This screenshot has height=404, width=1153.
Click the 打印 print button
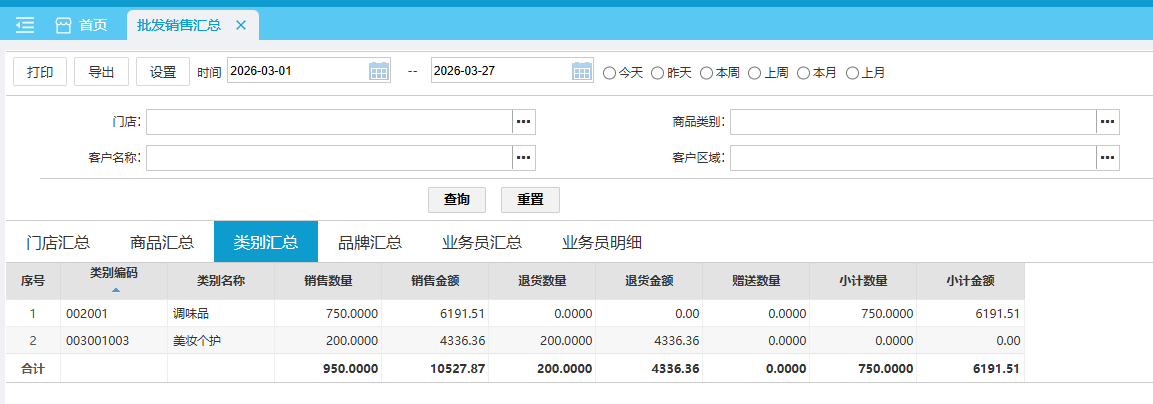(40, 72)
